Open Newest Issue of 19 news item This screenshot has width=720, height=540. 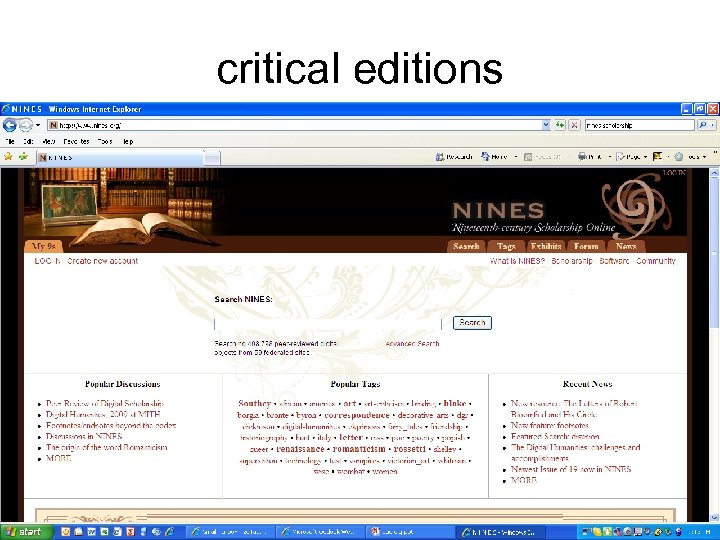tap(571, 469)
